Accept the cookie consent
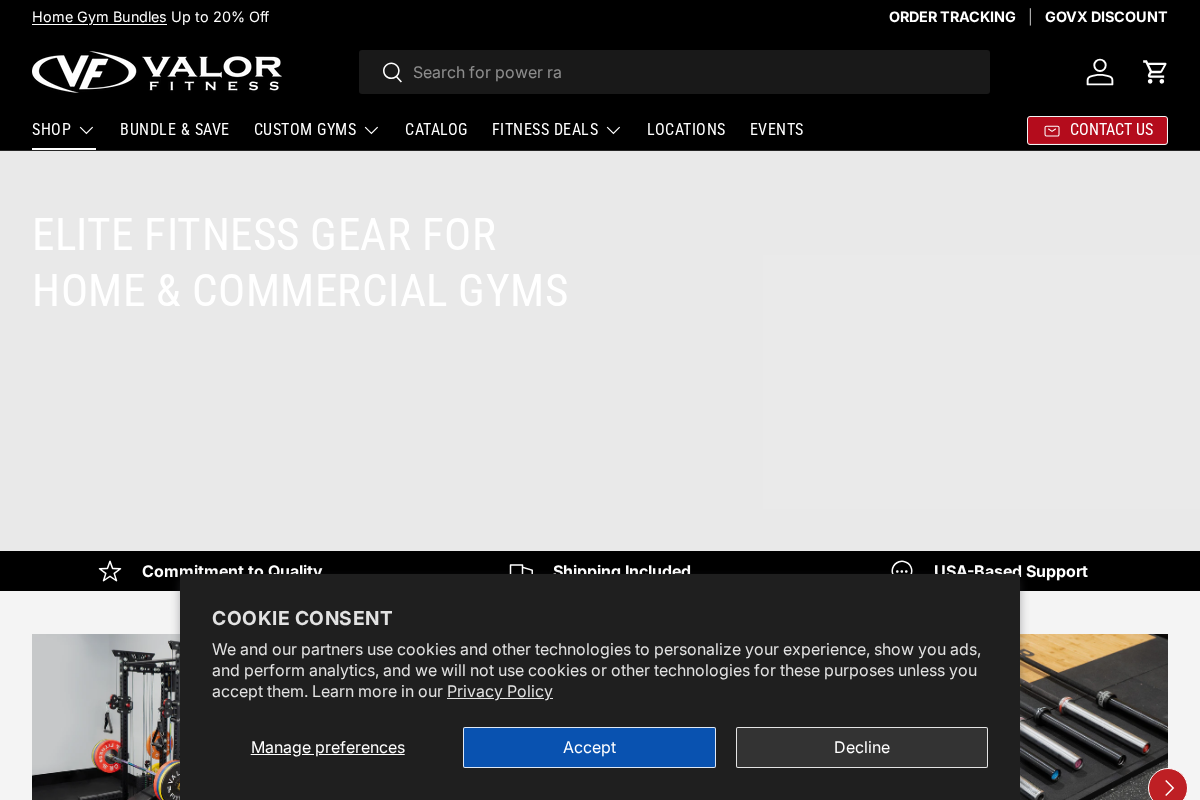This screenshot has width=1200, height=800. coord(589,747)
